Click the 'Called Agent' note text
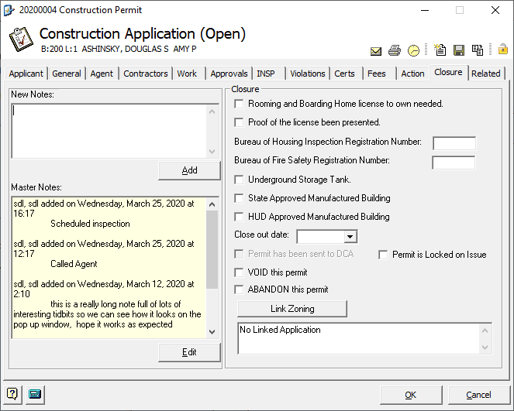Viewport: 514px width, 411px height. (x=74, y=264)
